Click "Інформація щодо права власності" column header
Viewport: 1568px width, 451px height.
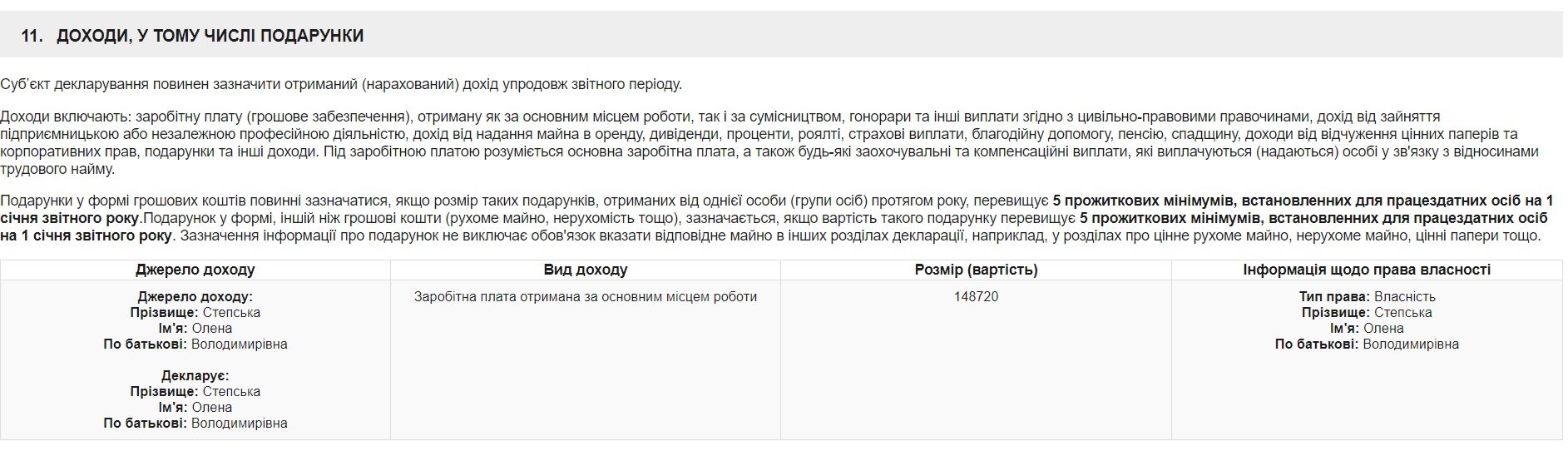pyautogui.click(x=1366, y=270)
